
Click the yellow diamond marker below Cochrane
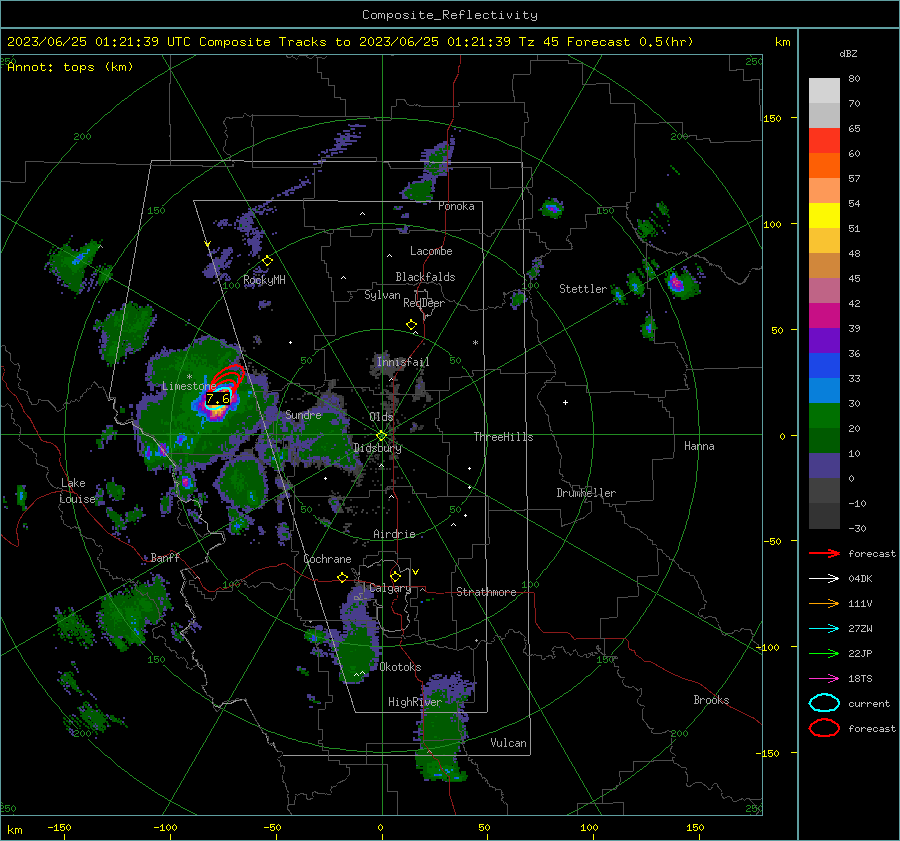pyautogui.click(x=342, y=577)
